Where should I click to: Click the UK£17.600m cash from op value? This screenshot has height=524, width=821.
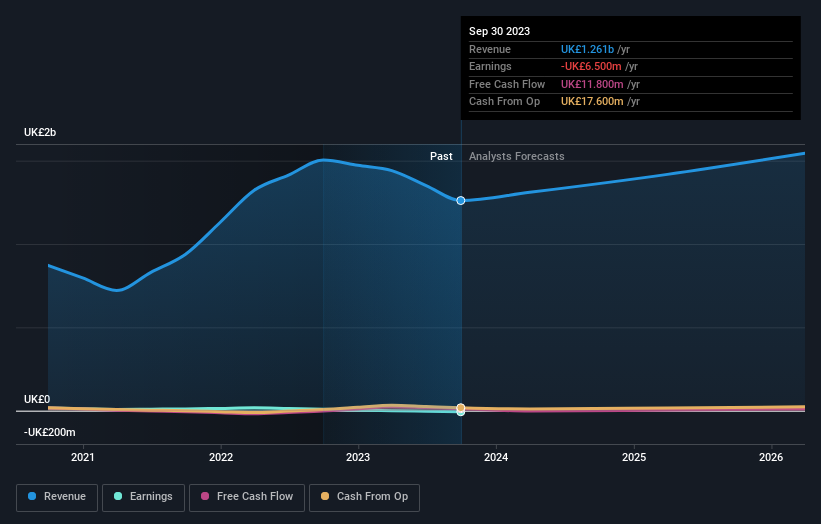click(592, 102)
